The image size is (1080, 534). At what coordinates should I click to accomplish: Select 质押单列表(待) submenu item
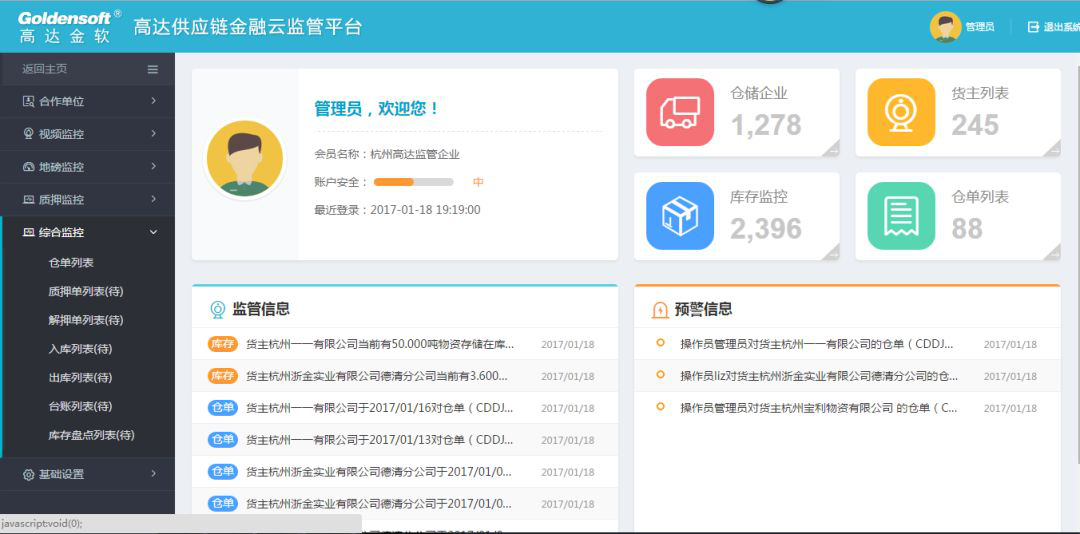coord(86,292)
